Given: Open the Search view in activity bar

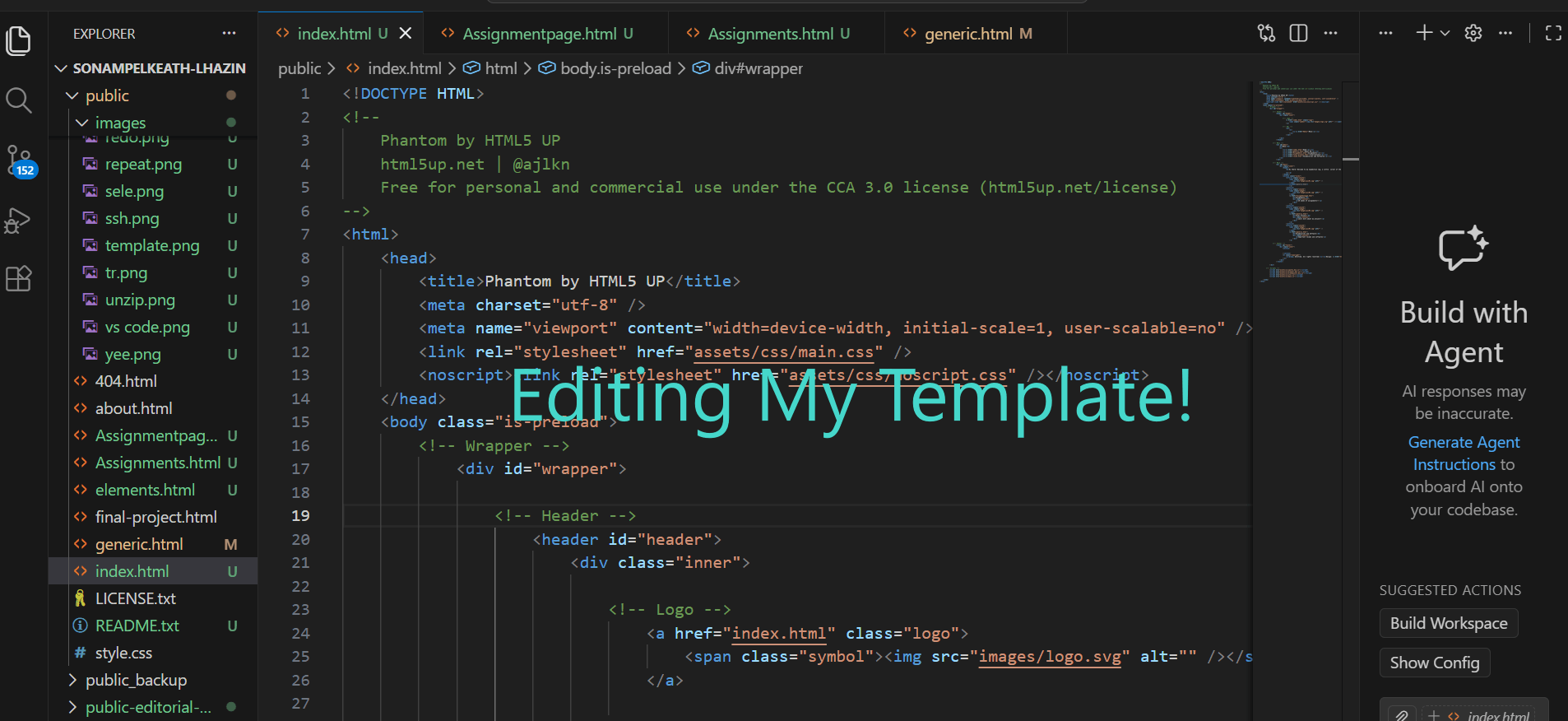Looking at the screenshot, I should coord(18,100).
